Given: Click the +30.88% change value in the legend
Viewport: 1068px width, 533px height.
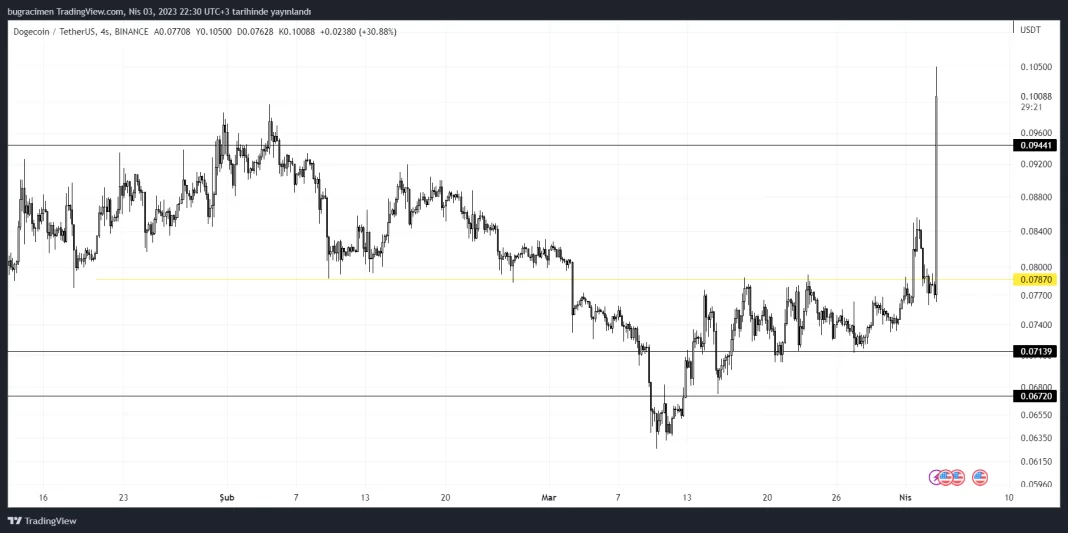Looking at the screenshot, I should click(x=379, y=32).
